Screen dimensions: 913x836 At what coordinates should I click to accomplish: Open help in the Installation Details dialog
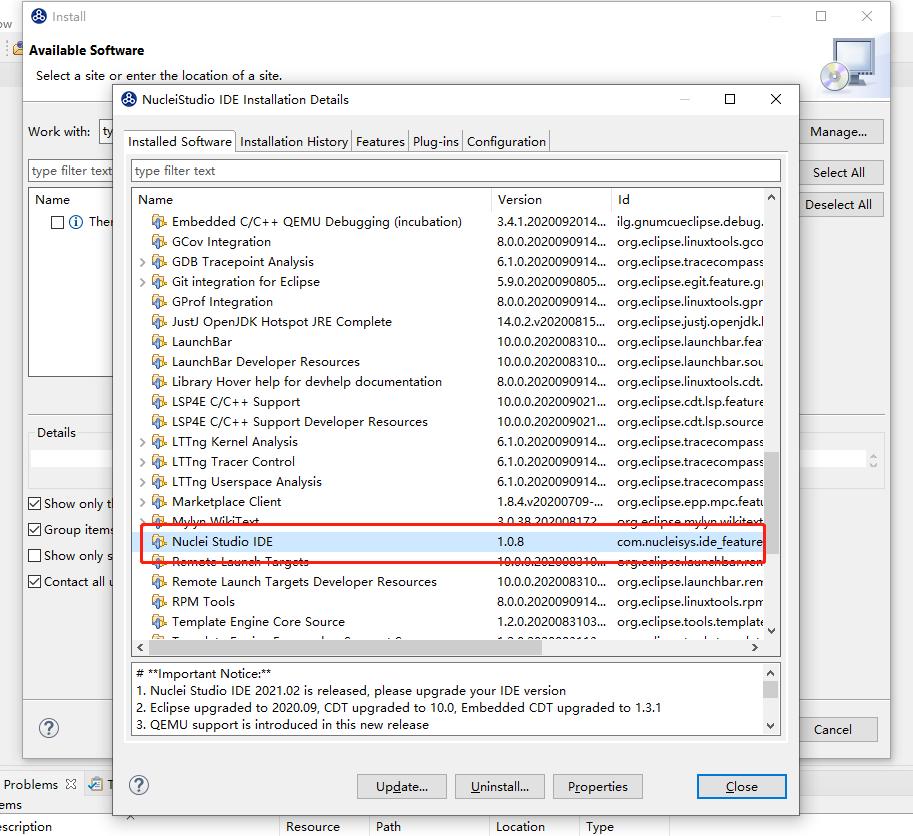click(139, 785)
